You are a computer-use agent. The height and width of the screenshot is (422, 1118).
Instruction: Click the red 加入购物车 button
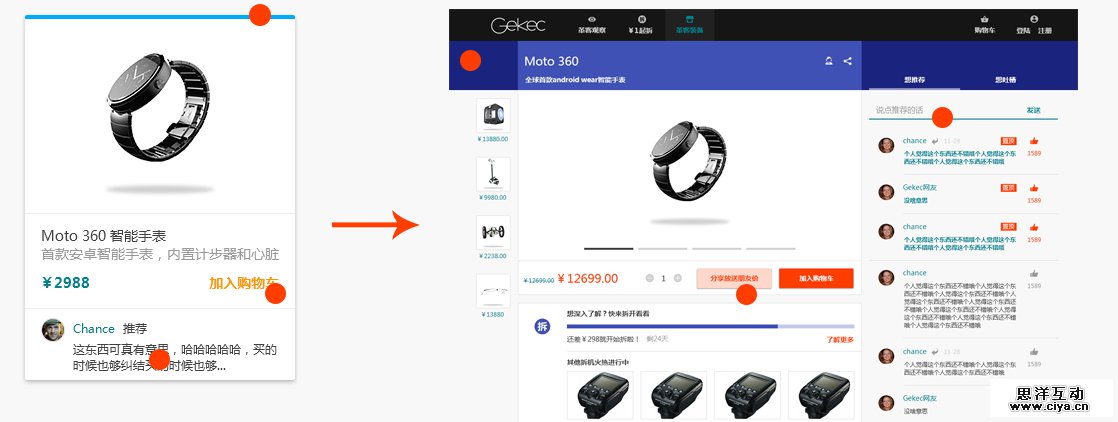coord(816,279)
